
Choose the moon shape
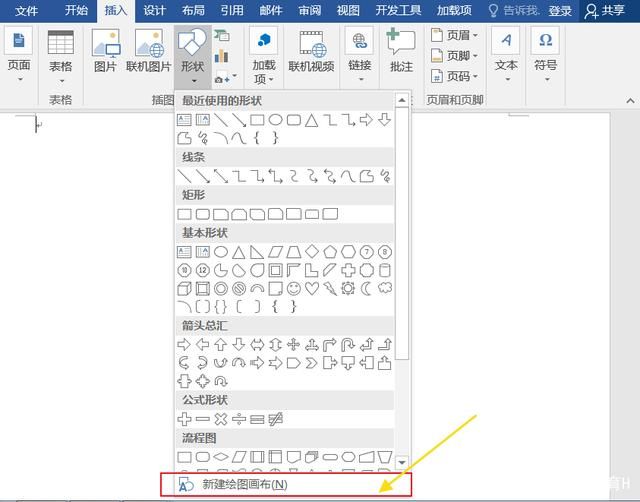[x=367, y=289]
